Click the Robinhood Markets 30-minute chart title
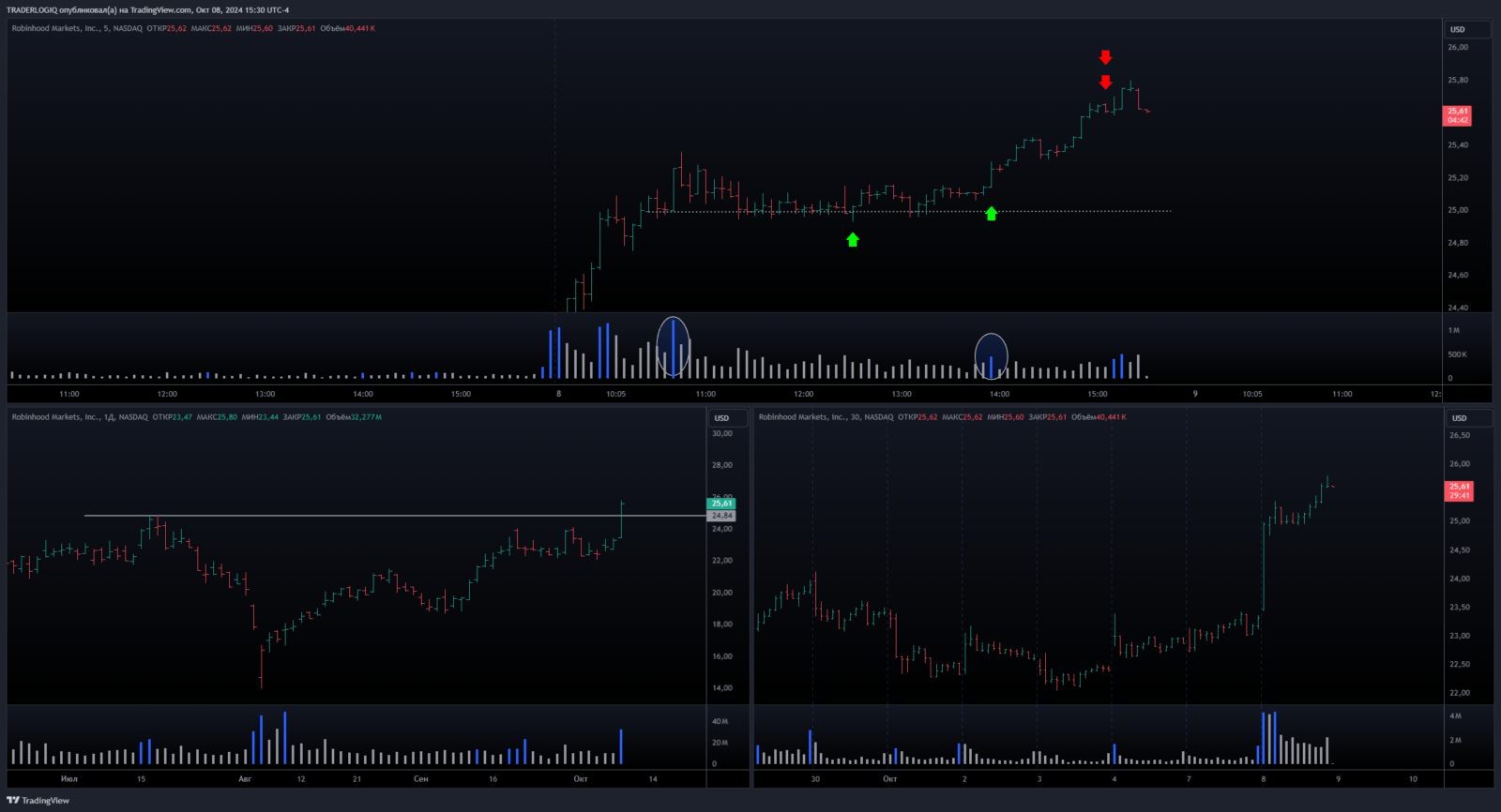 (826, 417)
